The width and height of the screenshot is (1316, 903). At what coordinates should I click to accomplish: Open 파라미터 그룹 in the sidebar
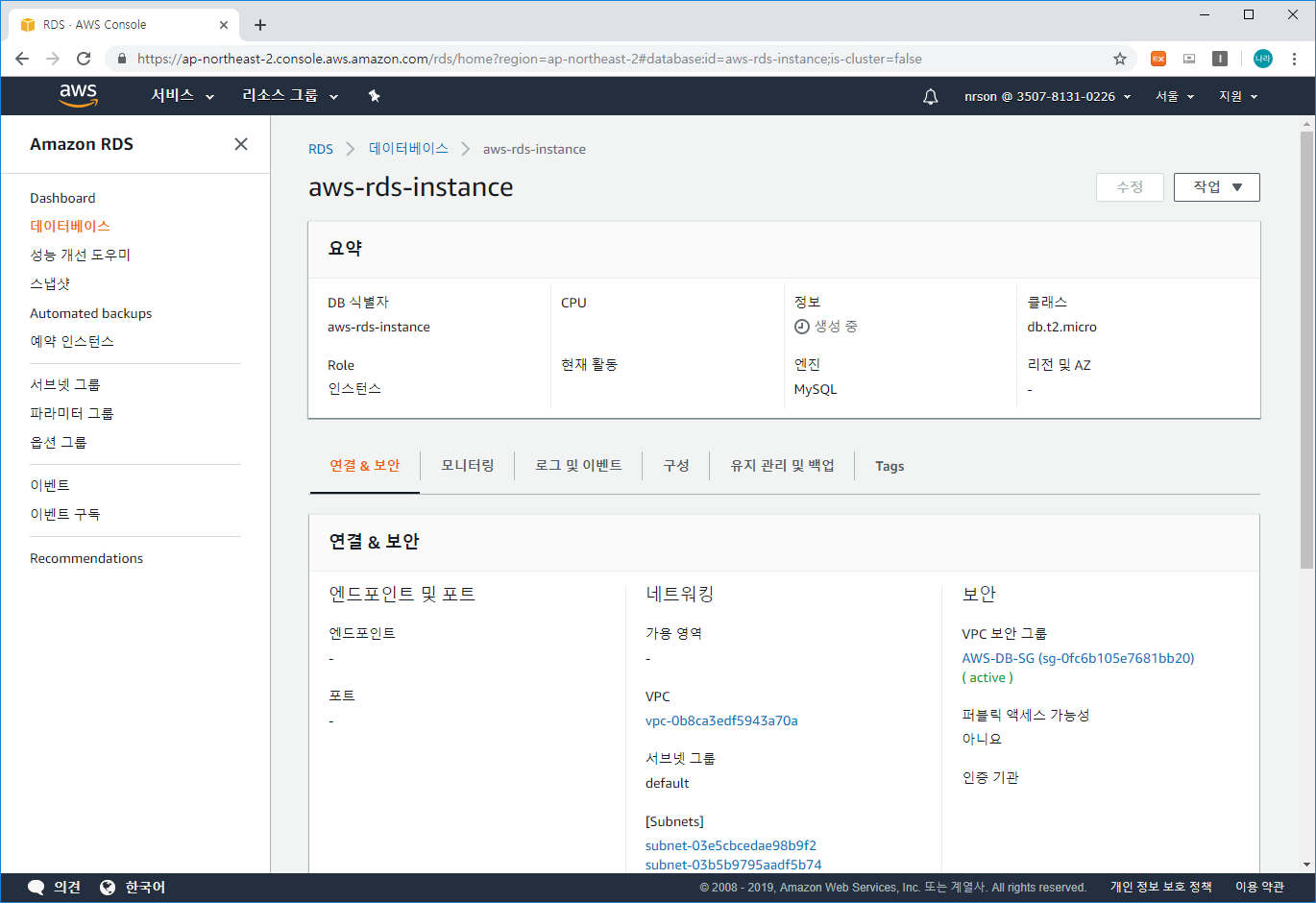click(72, 413)
